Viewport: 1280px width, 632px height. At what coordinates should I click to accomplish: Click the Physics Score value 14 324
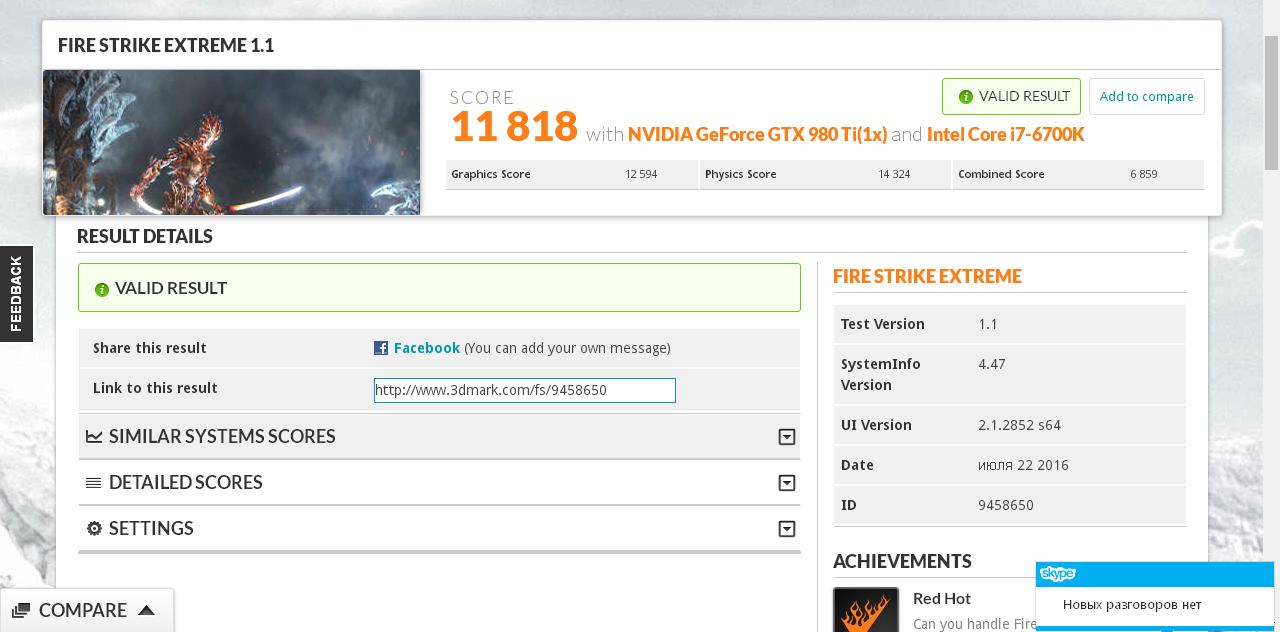(x=894, y=174)
